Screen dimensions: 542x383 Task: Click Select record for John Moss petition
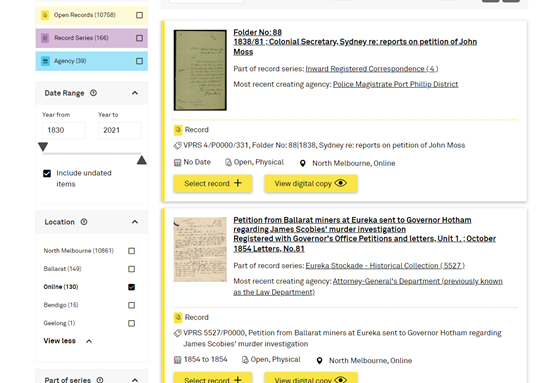pyautogui.click(x=213, y=183)
